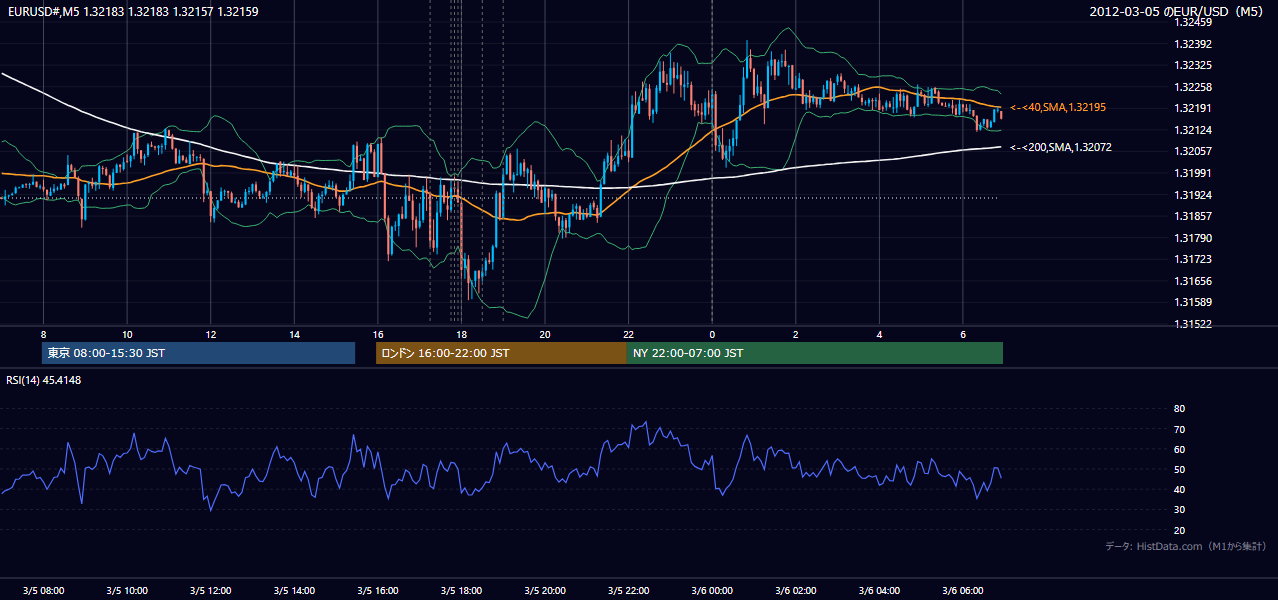
Task: Click price axis label 1.32057
Action: coord(1193,151)
